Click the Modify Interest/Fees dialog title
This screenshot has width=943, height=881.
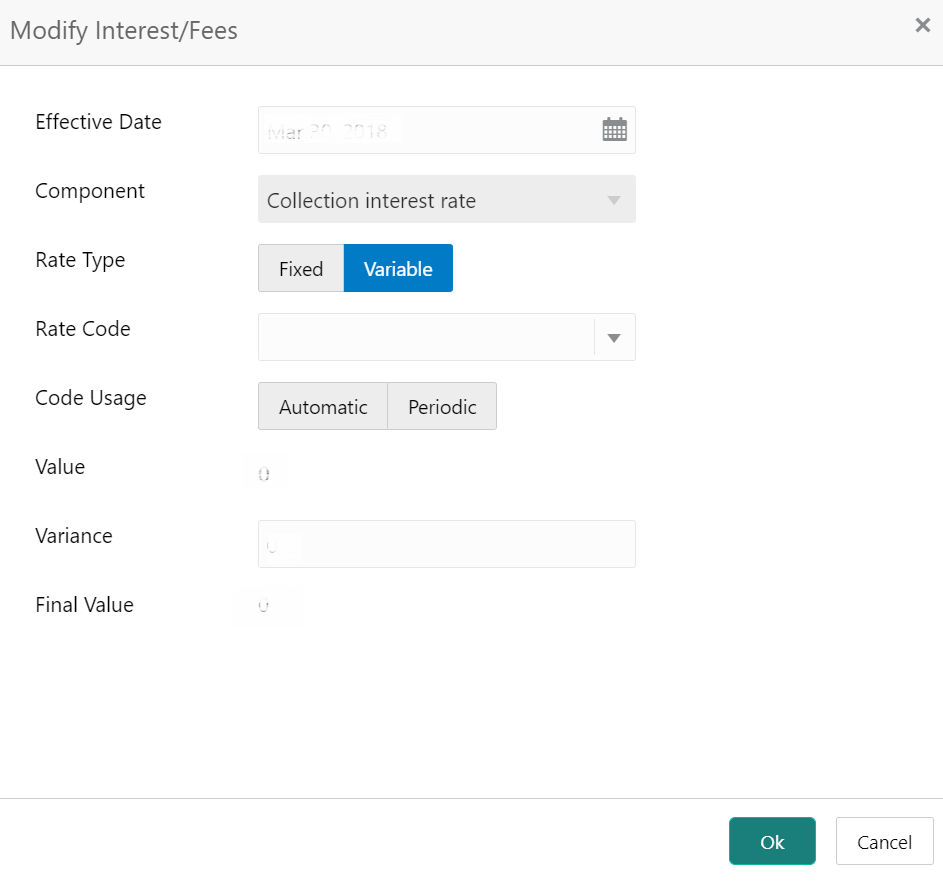click(x=124, y=31)
